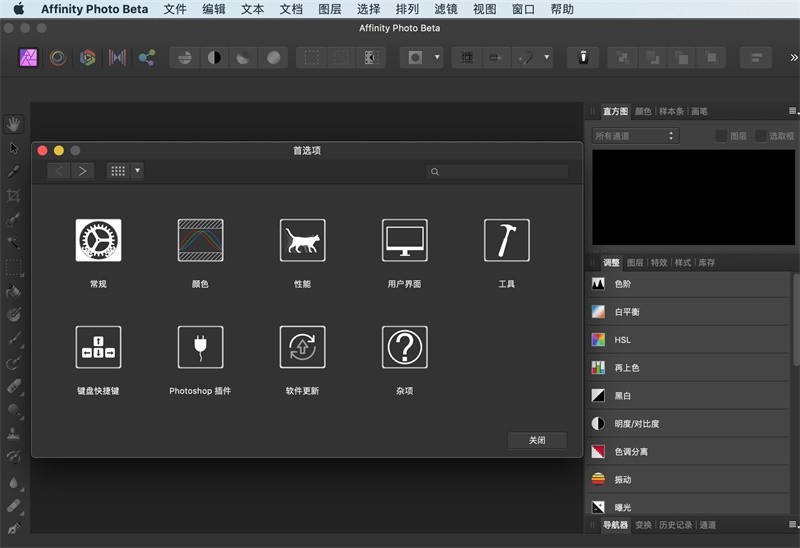Screen dimensions: 800x548
Task: Apply auto white balance from toolbar
Action: (273, 58)
